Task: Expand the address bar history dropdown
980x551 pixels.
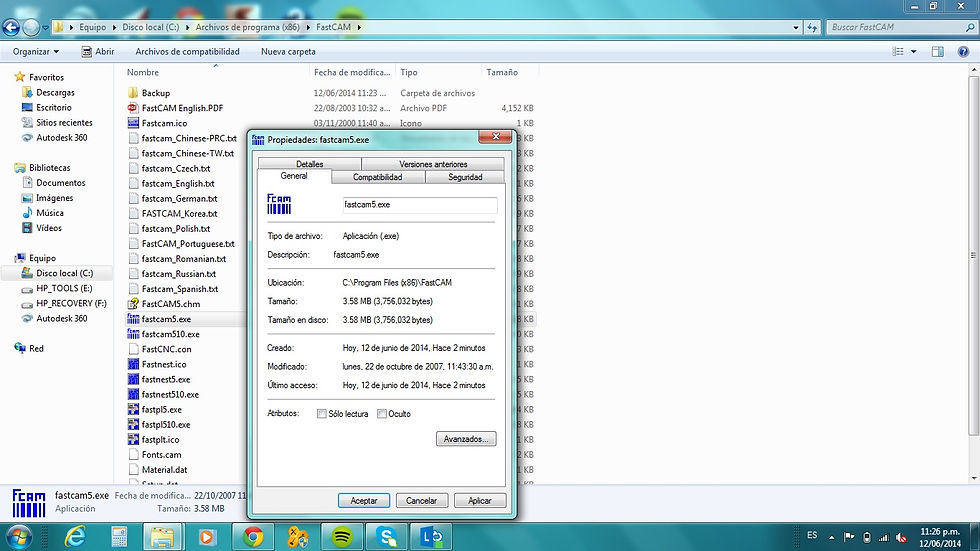Action: coord(796,27)
